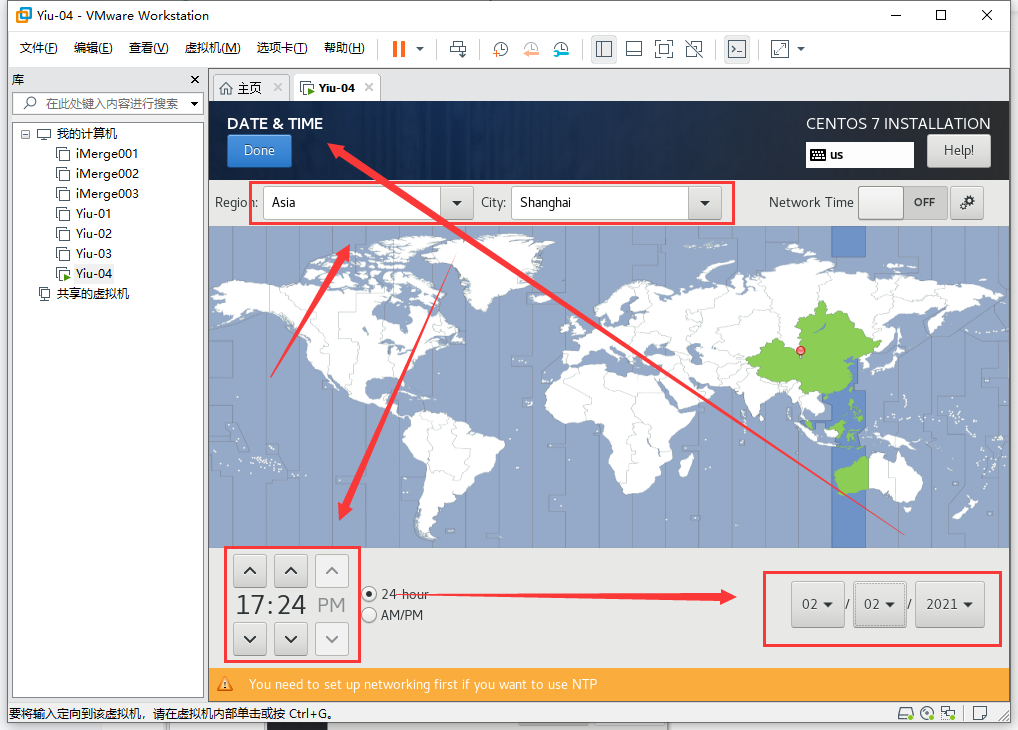Collapse the 我的计算机 tree node
Image resolution: width=1018 pixels, height=730 pixels.
coord(25,134)
